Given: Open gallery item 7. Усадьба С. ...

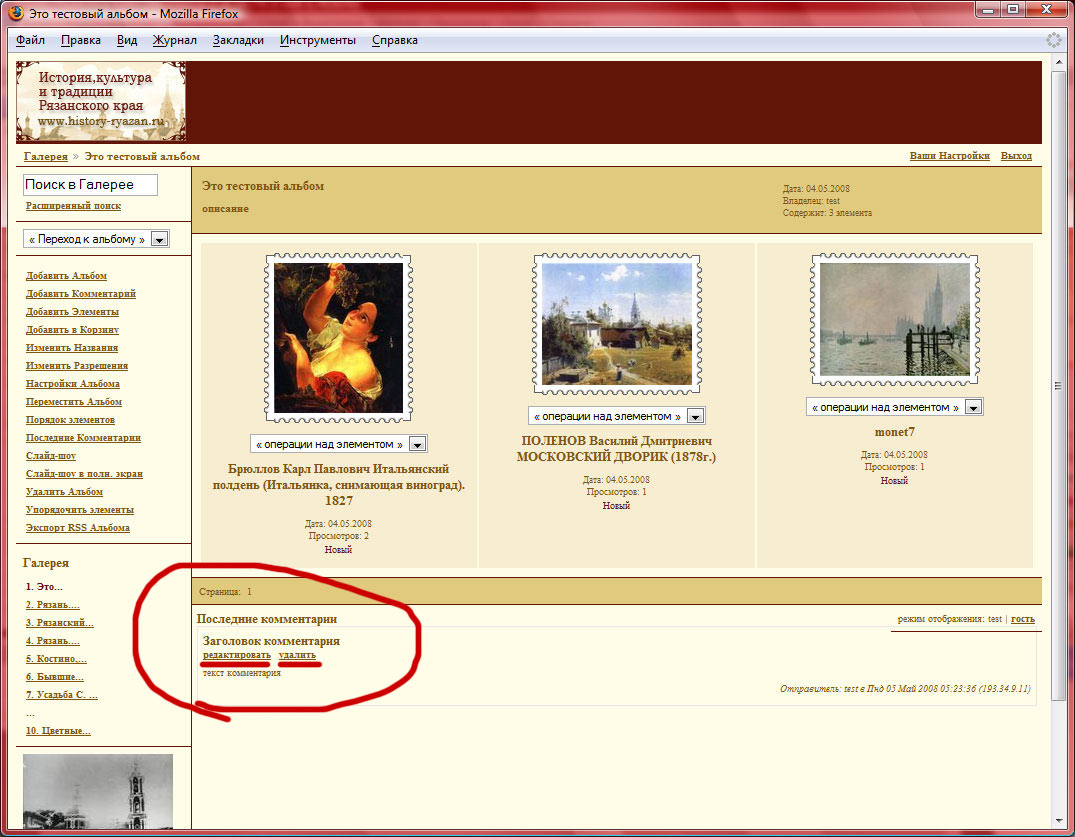Looking at the screenshot, I should [62, 694].
